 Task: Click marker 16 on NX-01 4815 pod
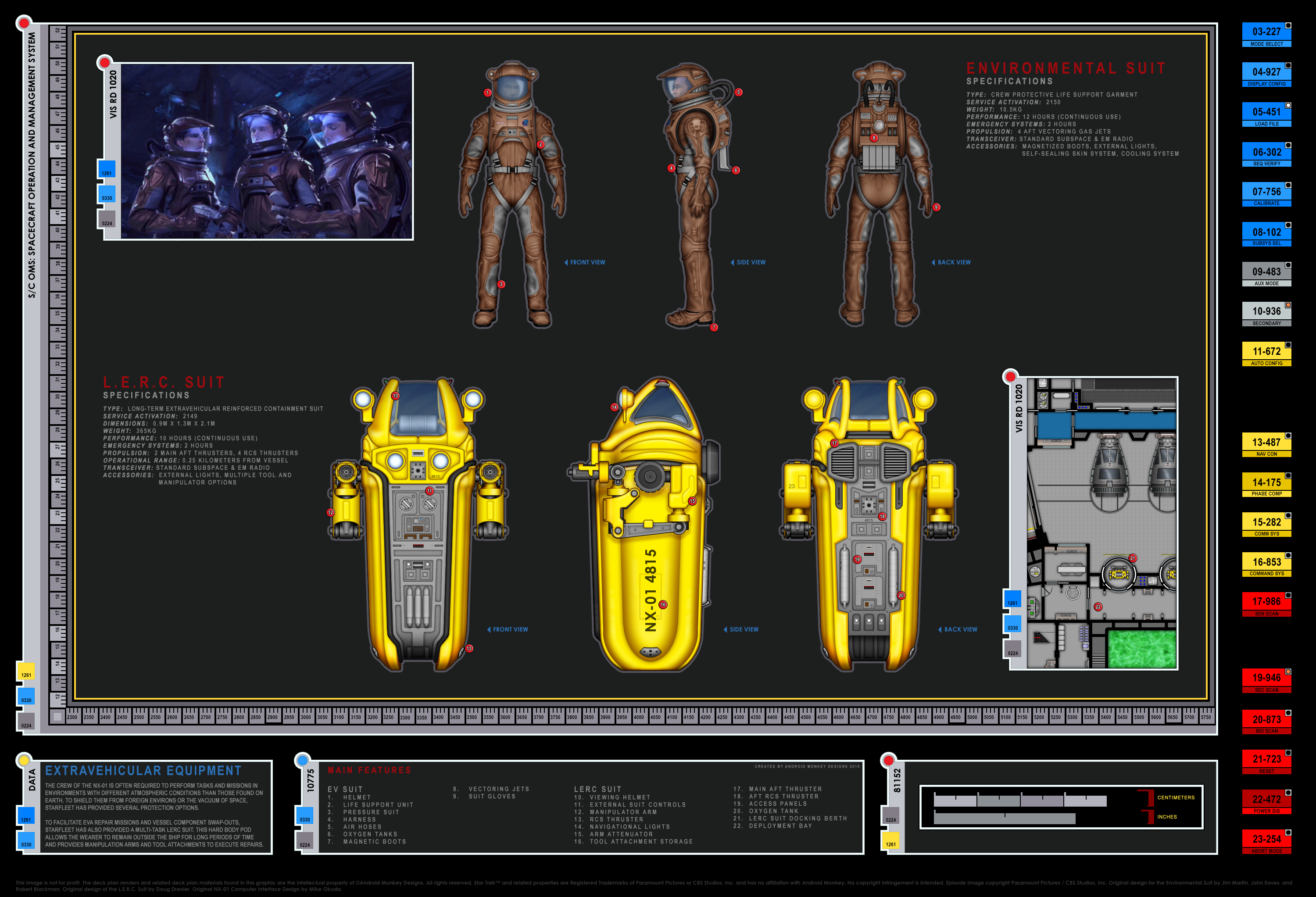pyautogui.click(x=662, y=605)
